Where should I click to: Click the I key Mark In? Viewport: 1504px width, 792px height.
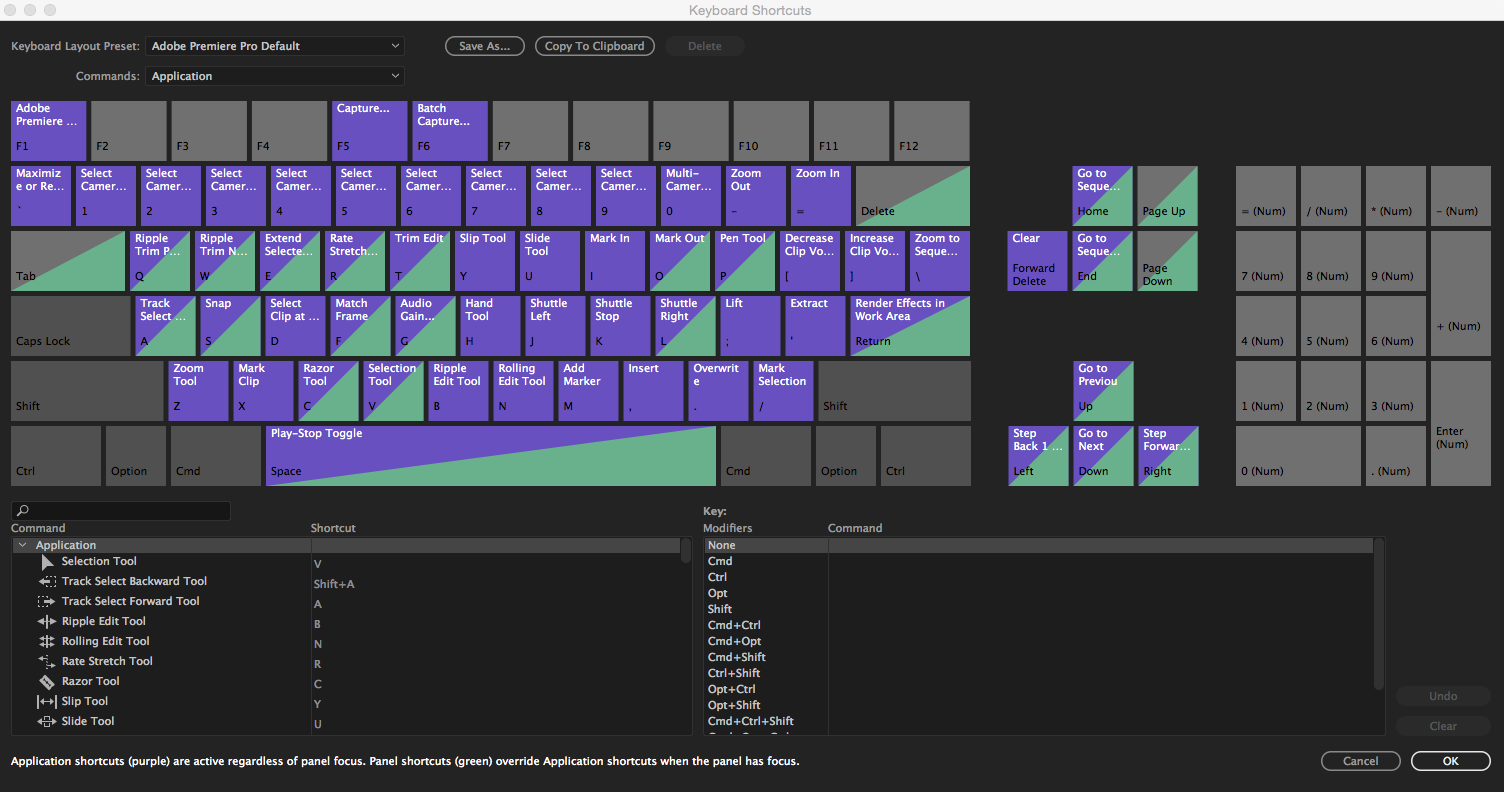[615, 261]
